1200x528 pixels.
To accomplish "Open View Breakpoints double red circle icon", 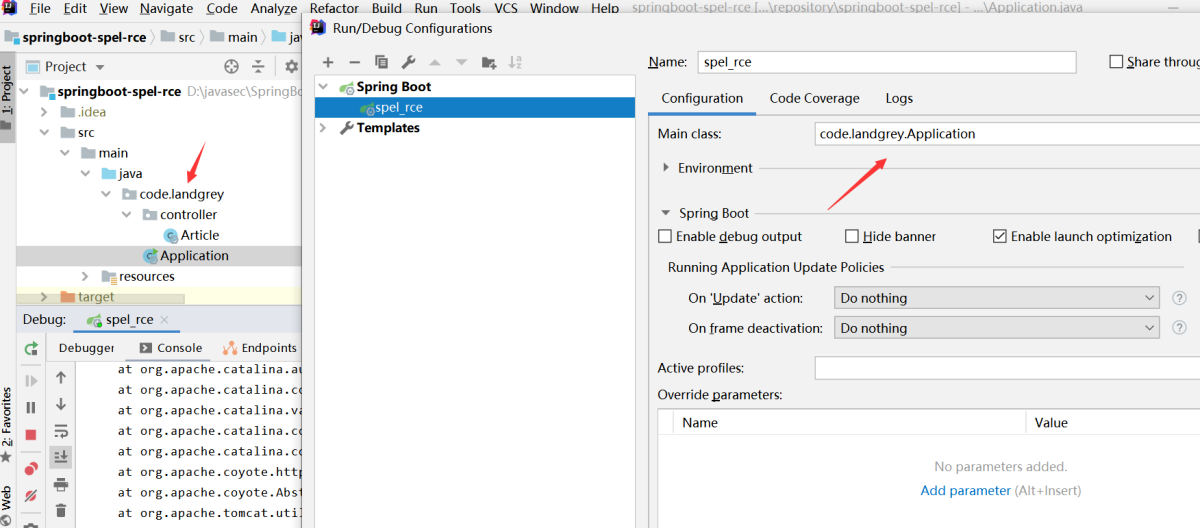I will click(x=31, y=468).
